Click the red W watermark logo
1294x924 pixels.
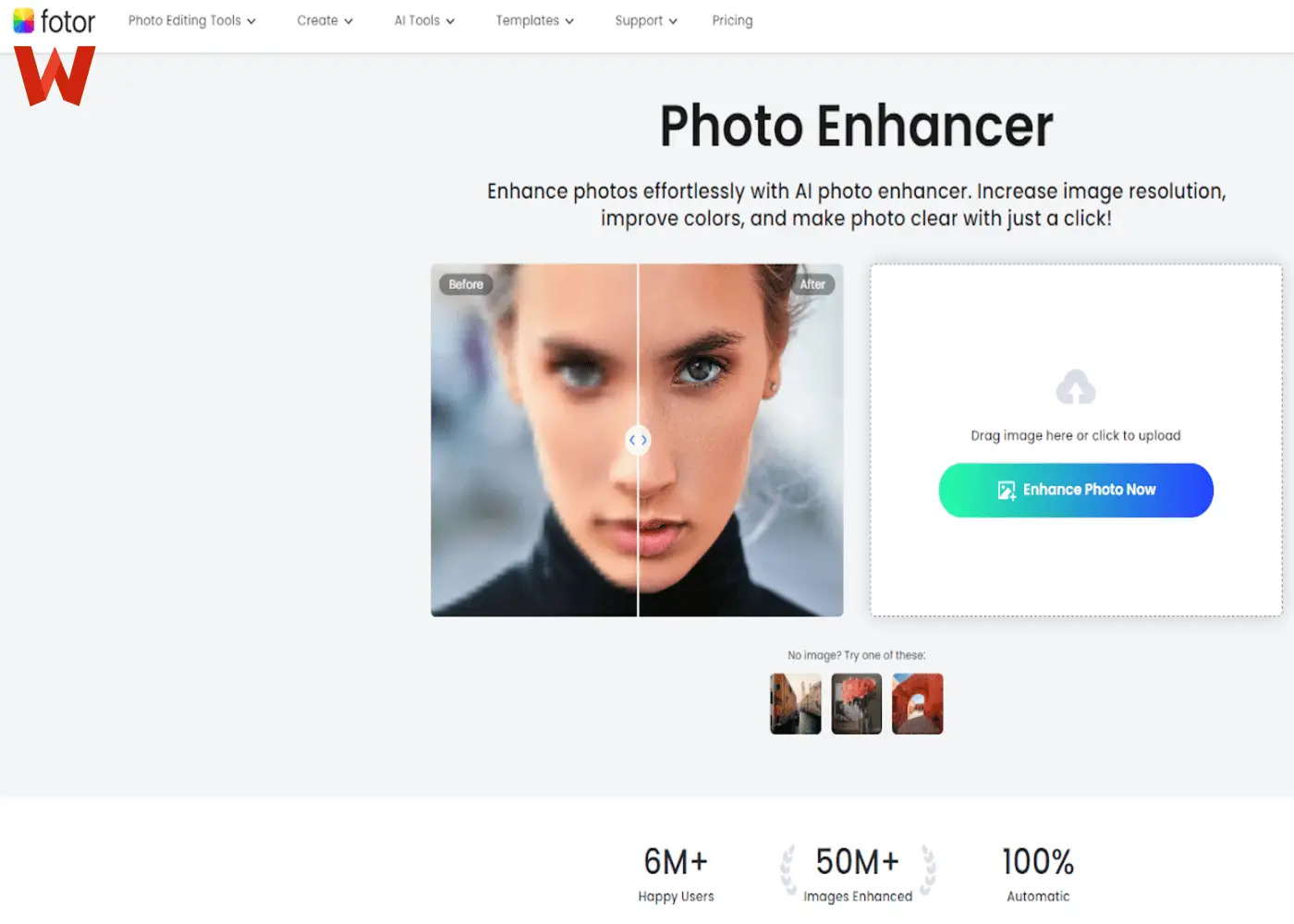coord(55,76)
